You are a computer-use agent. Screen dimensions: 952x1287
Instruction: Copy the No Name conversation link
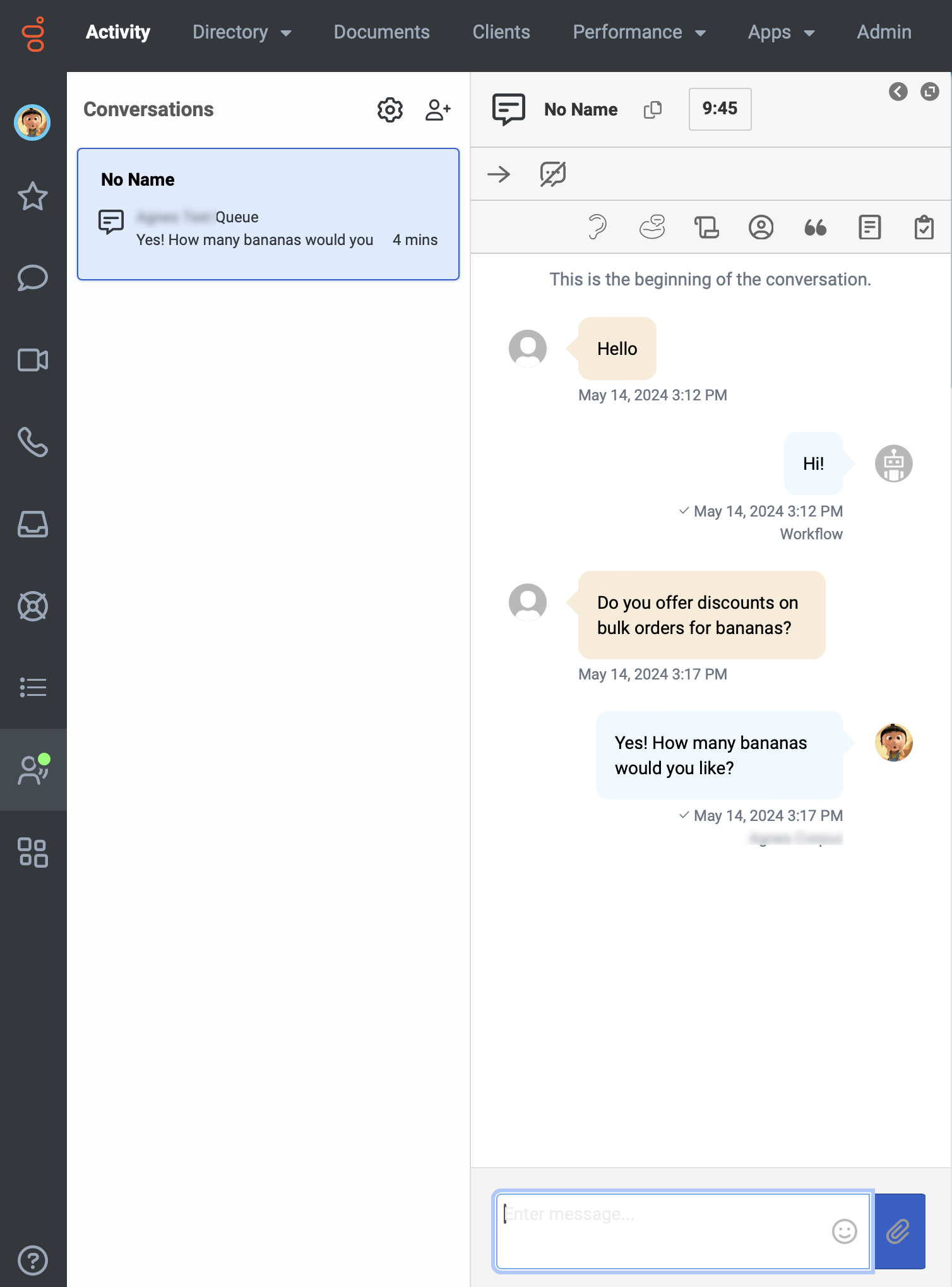[x=652, y=110]
